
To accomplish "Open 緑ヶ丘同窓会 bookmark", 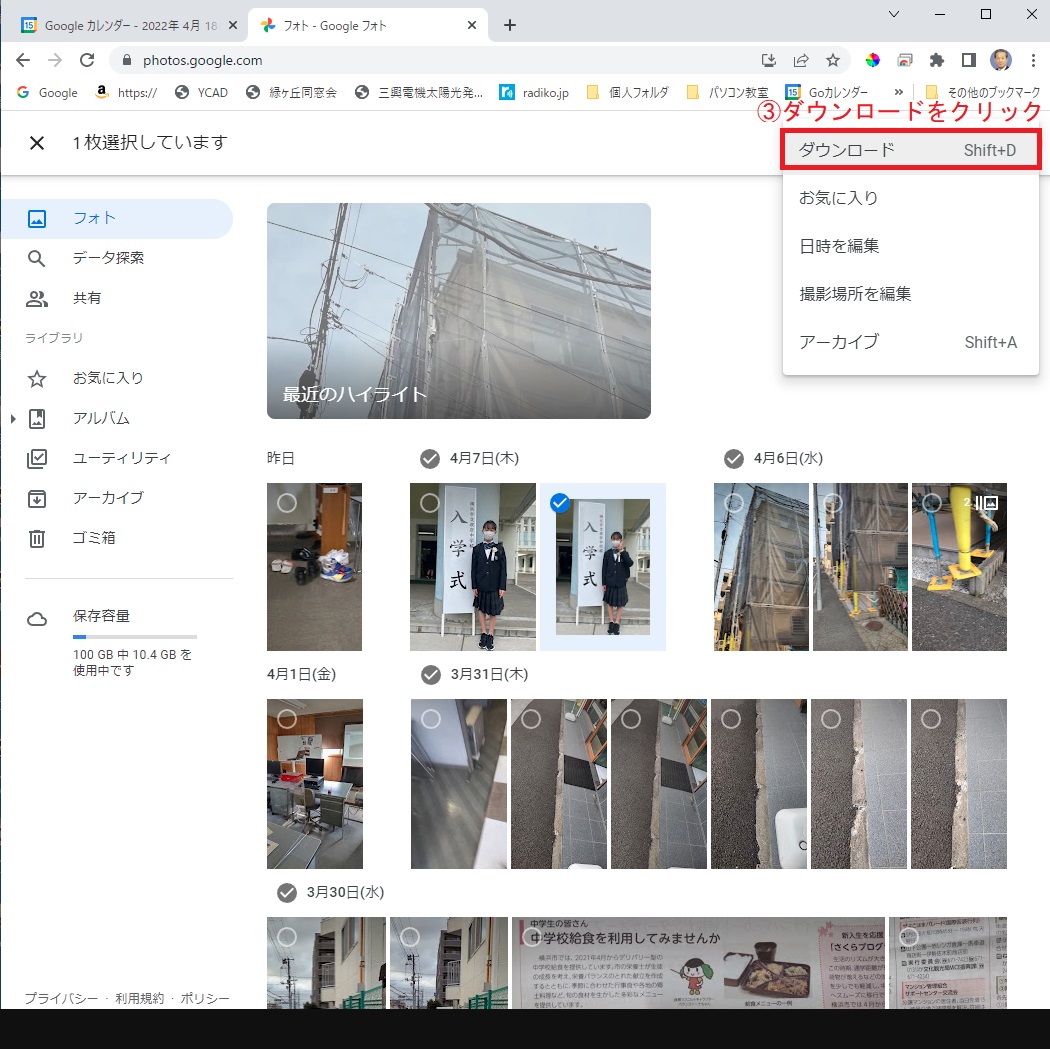I will [291, 92].
